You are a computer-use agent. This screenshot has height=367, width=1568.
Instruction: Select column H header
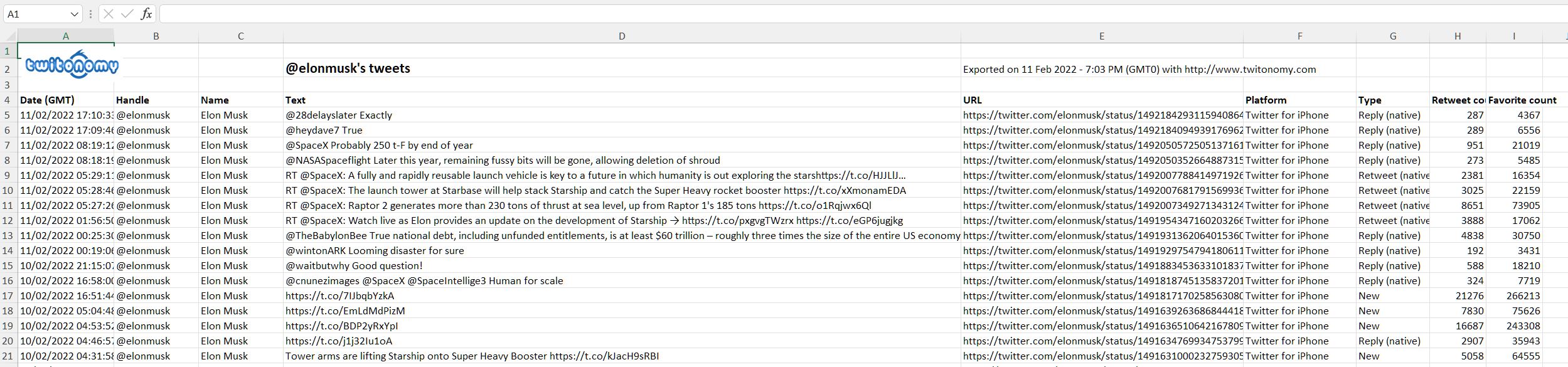tap(1458, 36)
